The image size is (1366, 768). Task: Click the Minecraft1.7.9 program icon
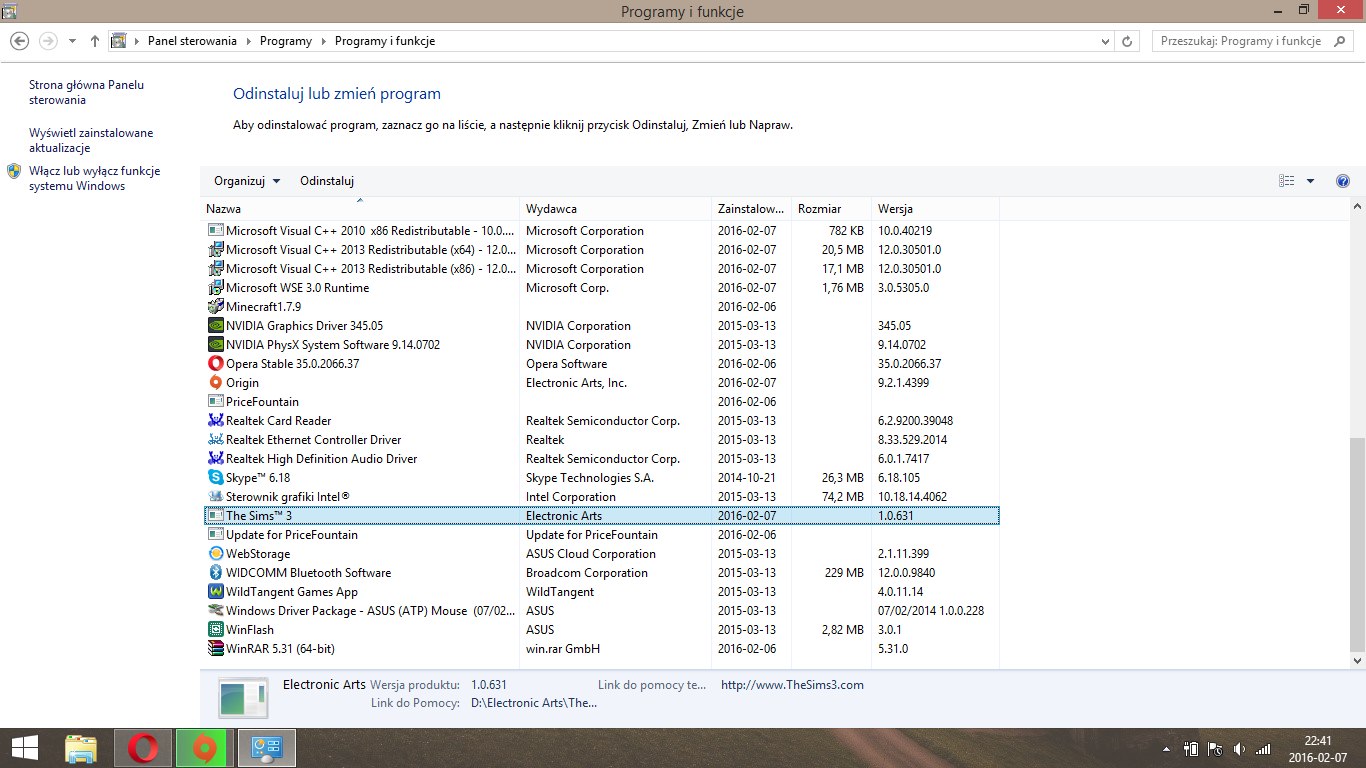pos(215,307)
